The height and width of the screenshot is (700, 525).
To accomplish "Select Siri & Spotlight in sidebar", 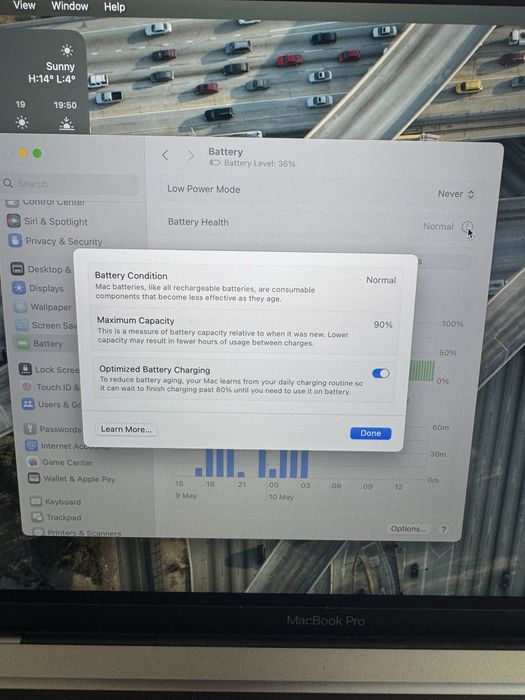I will click(56, 221).
